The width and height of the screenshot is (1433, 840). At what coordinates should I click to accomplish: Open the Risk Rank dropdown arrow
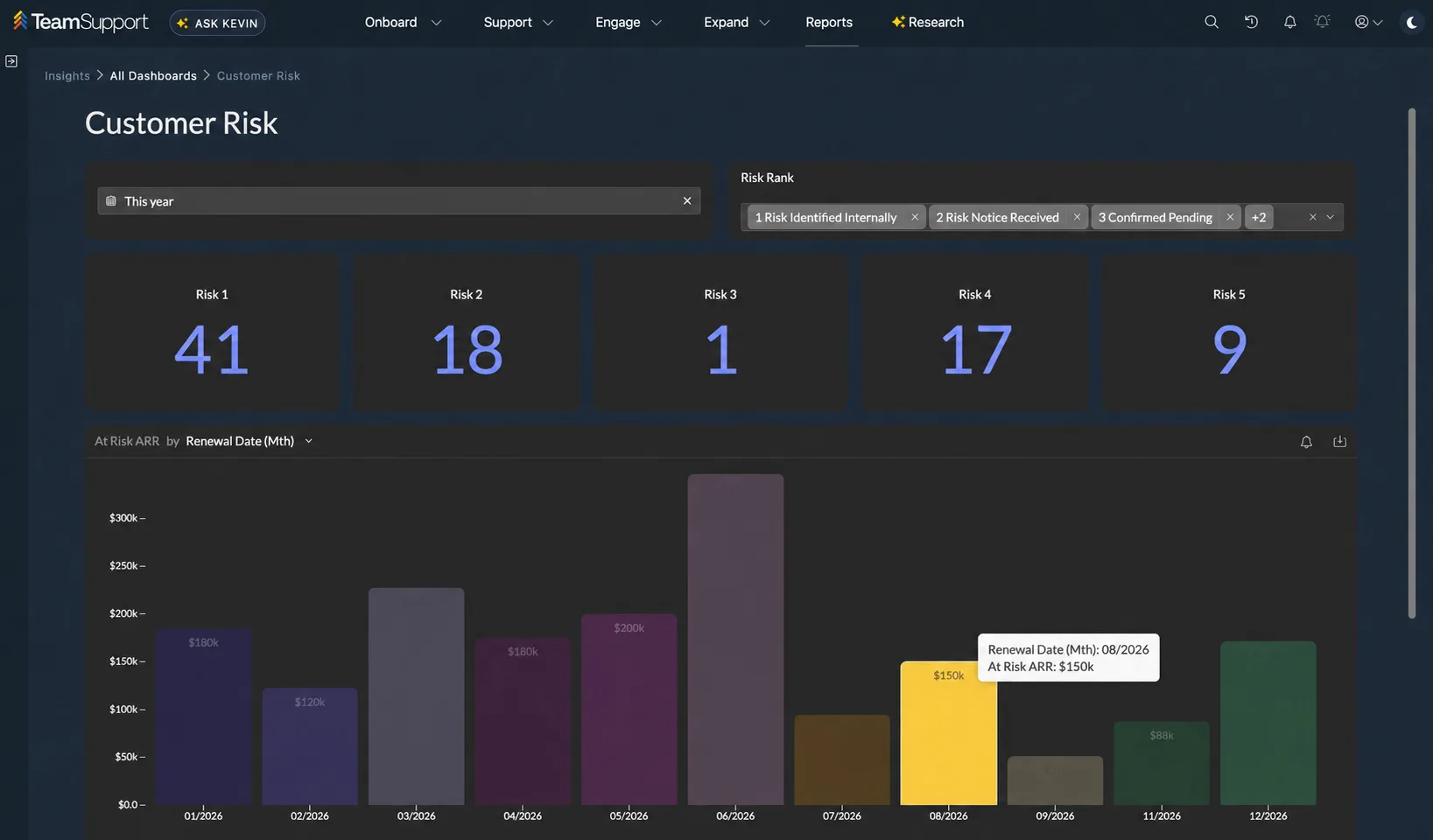pyautogui.click(x=1330, y=217)
